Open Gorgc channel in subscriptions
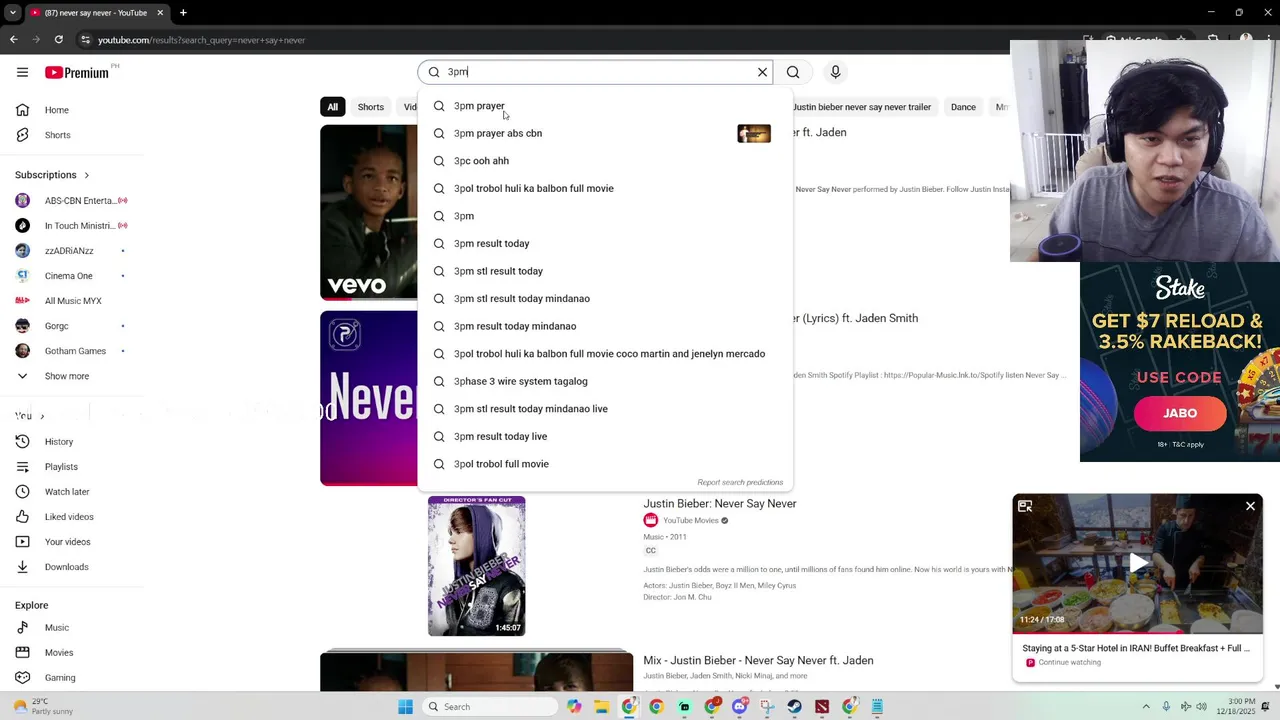The image size is (1280, 720). [x=72, y=326]
